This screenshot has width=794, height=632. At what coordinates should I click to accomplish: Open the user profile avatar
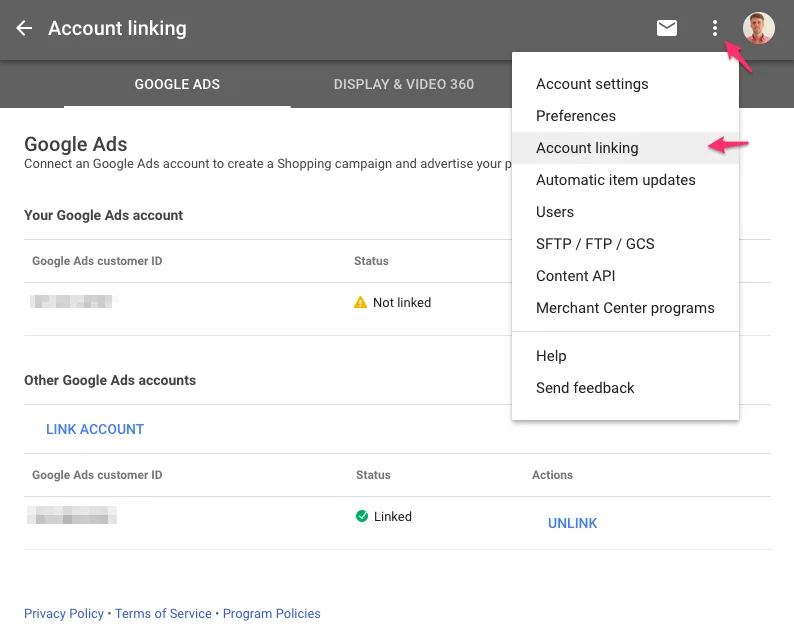tap(758, 28)
